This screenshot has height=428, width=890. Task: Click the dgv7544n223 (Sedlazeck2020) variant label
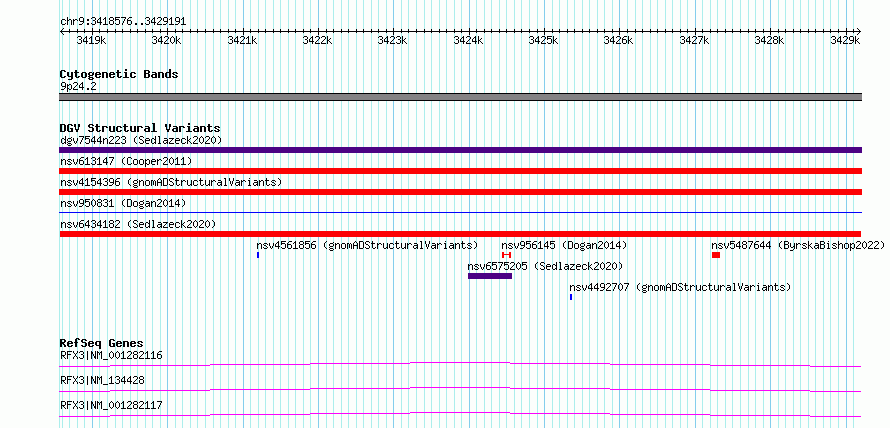point(141,140)
